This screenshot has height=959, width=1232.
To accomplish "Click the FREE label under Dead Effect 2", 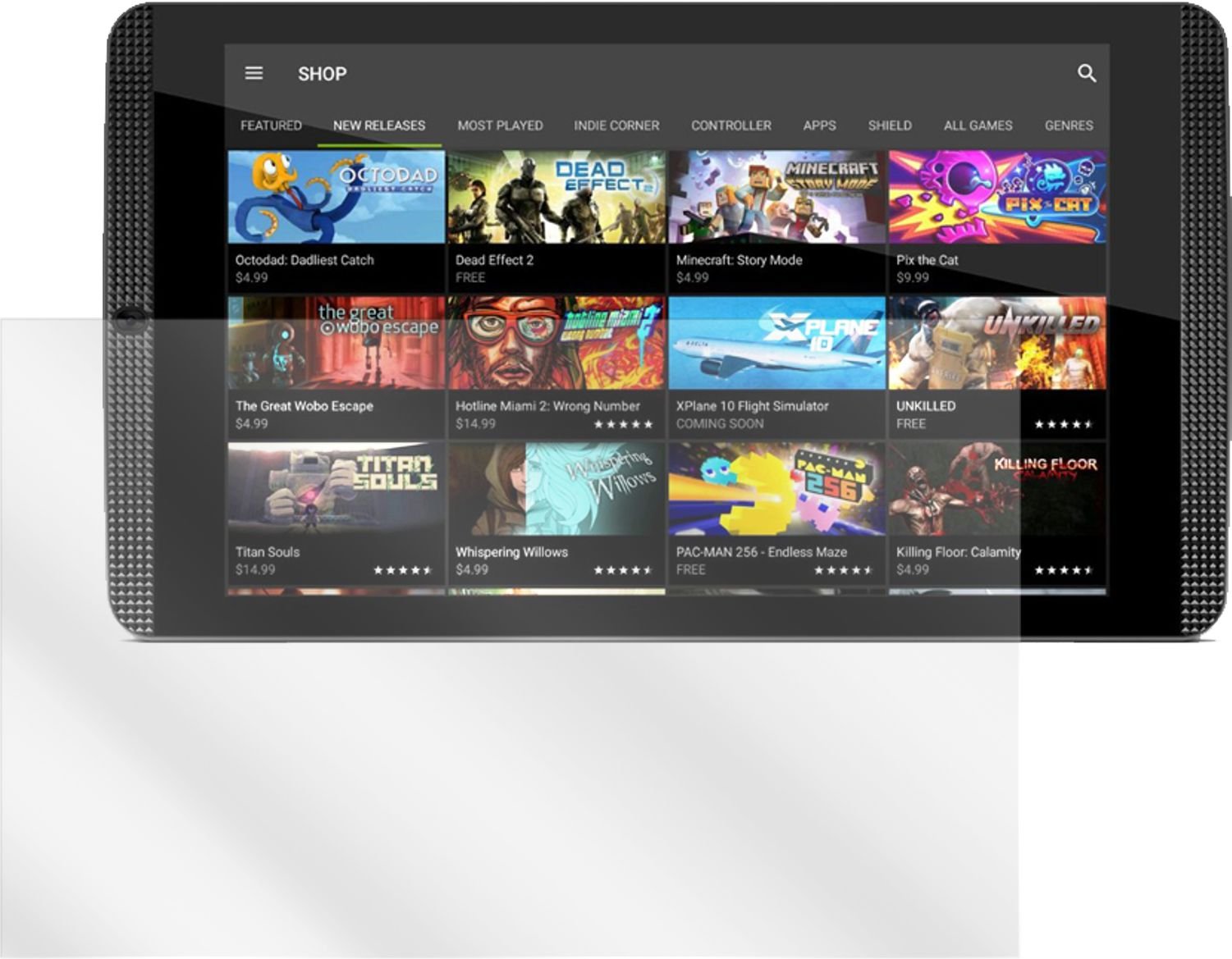I will (x=470, y=277).
